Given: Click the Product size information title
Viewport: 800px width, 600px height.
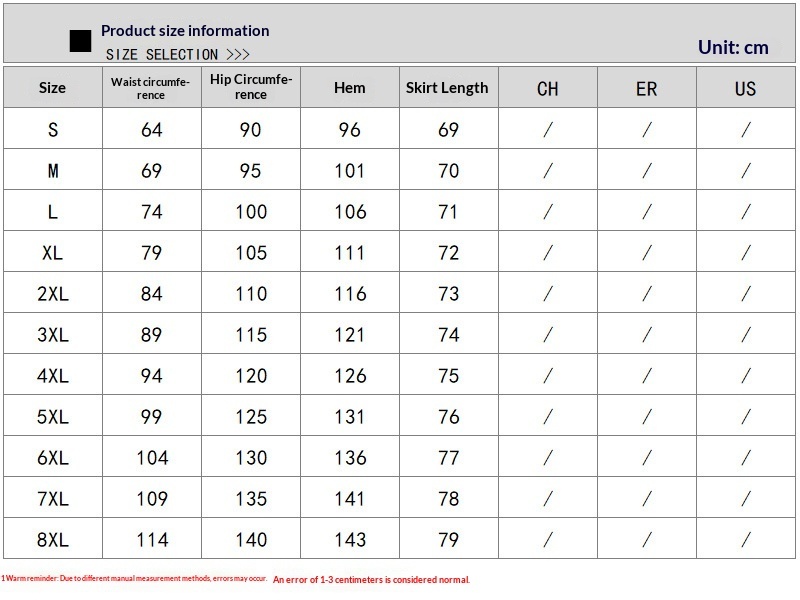Looking at the screenshot, I should point(185,31).
